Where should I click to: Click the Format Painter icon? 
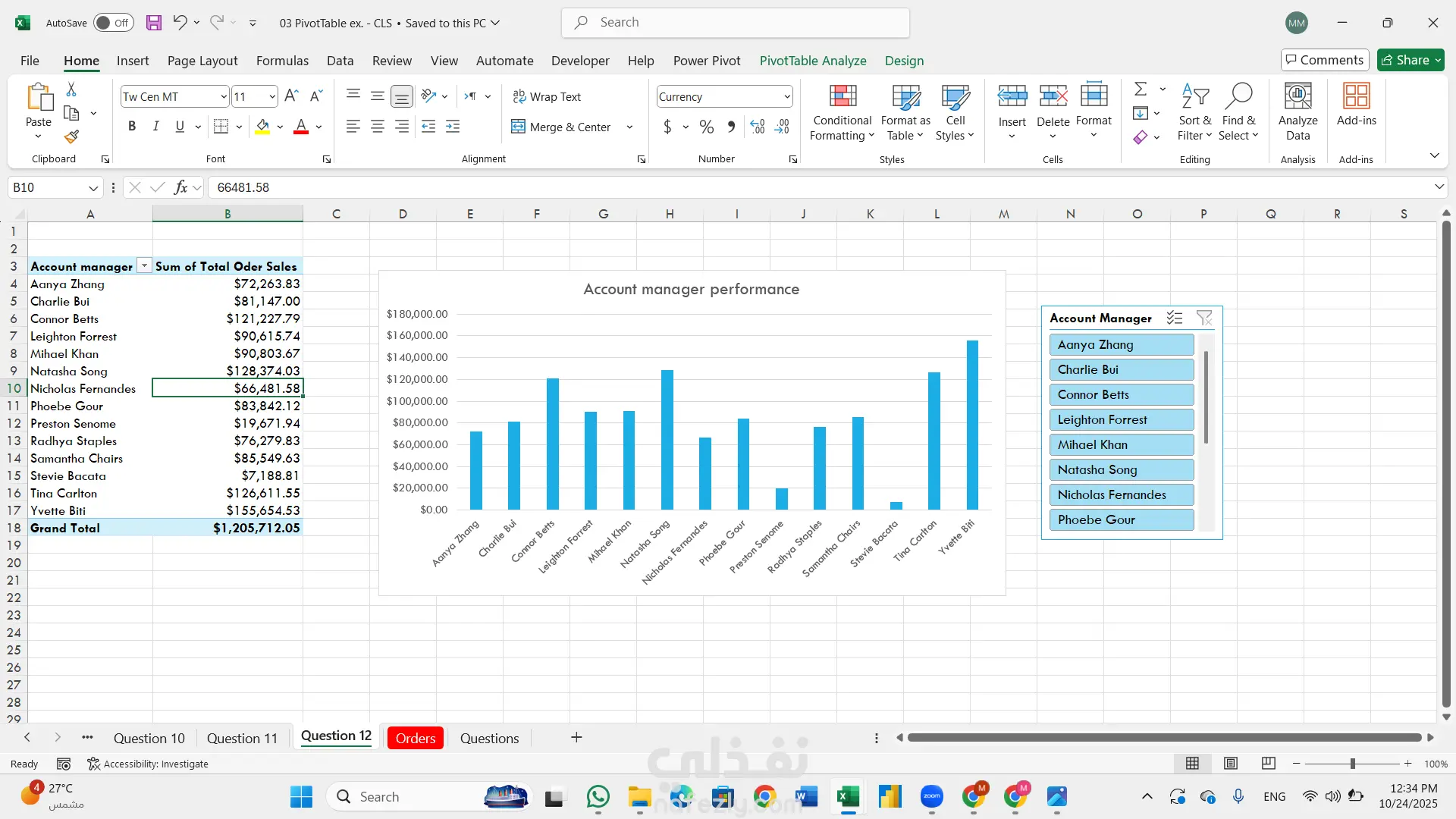pyautogui.click(x=71, y=136)
